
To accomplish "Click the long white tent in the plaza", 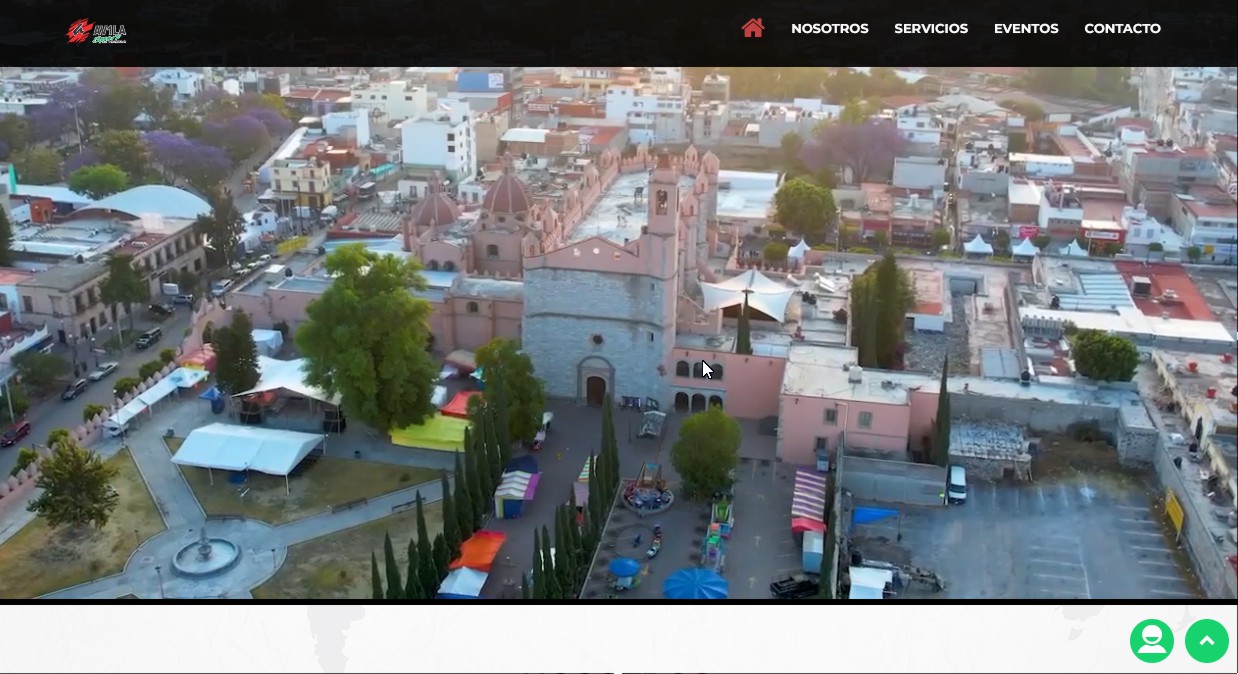I will [x=246, y=450].
